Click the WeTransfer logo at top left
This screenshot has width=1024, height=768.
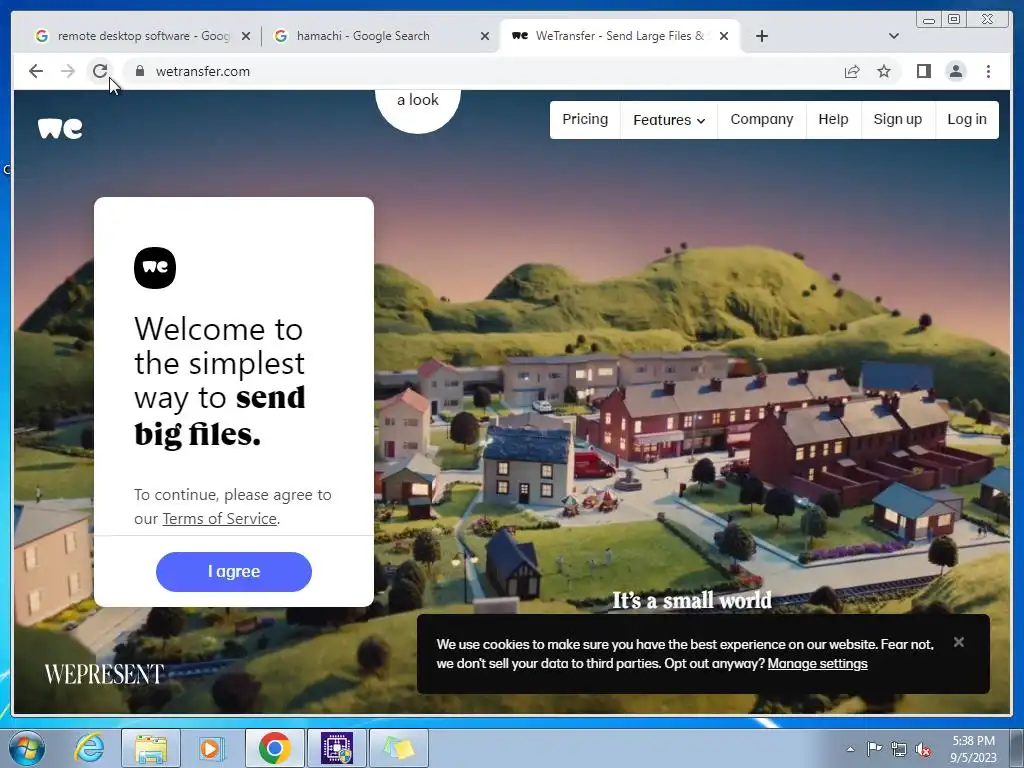pyautogui.click(x=60, y=128)
